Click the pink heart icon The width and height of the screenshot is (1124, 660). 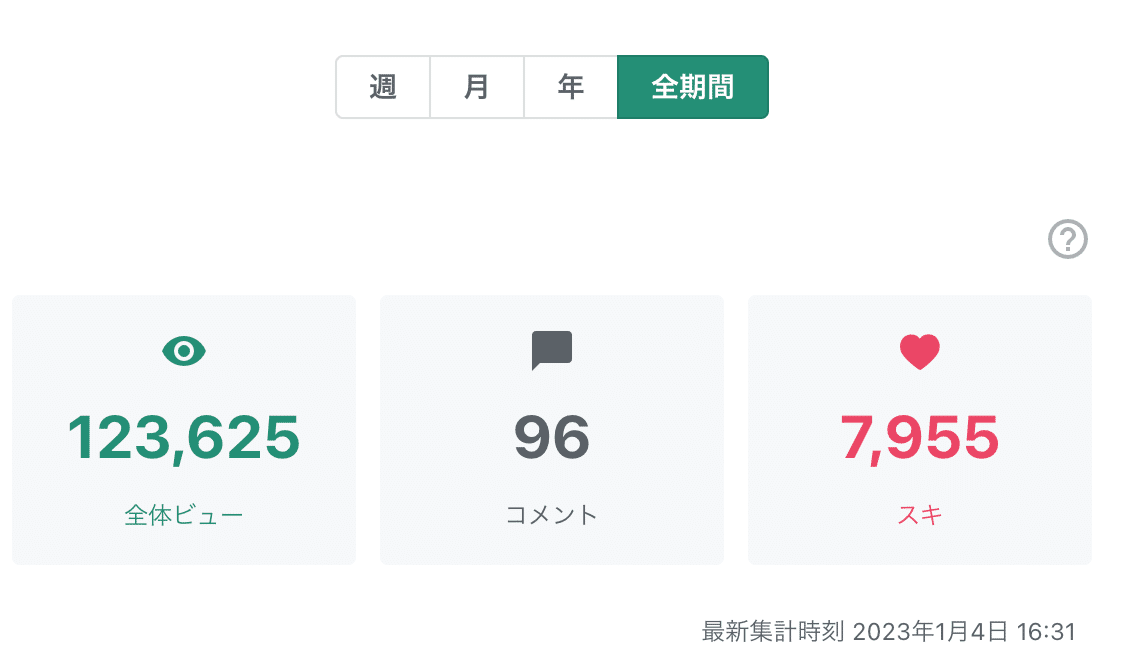point(919,351)
